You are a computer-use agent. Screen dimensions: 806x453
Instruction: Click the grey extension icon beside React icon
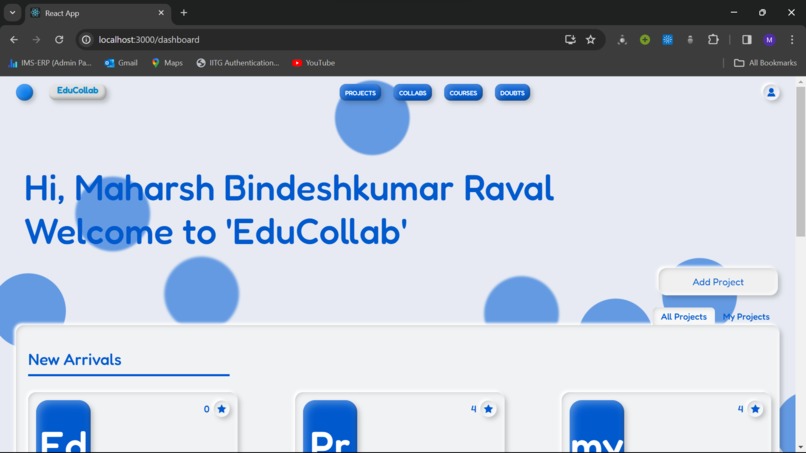point(690,40)
